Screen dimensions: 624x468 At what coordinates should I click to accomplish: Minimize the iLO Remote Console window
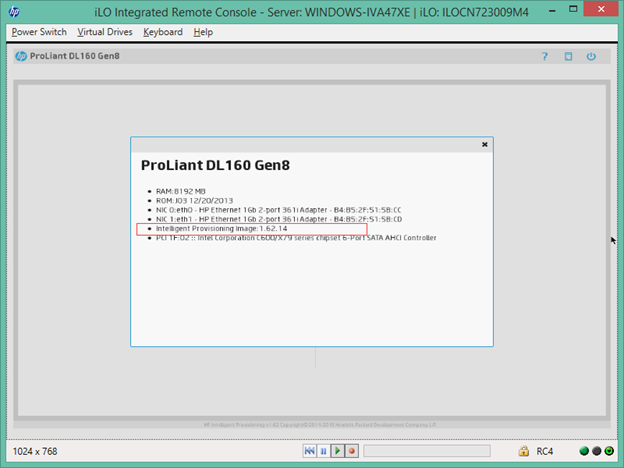[552, 10]
